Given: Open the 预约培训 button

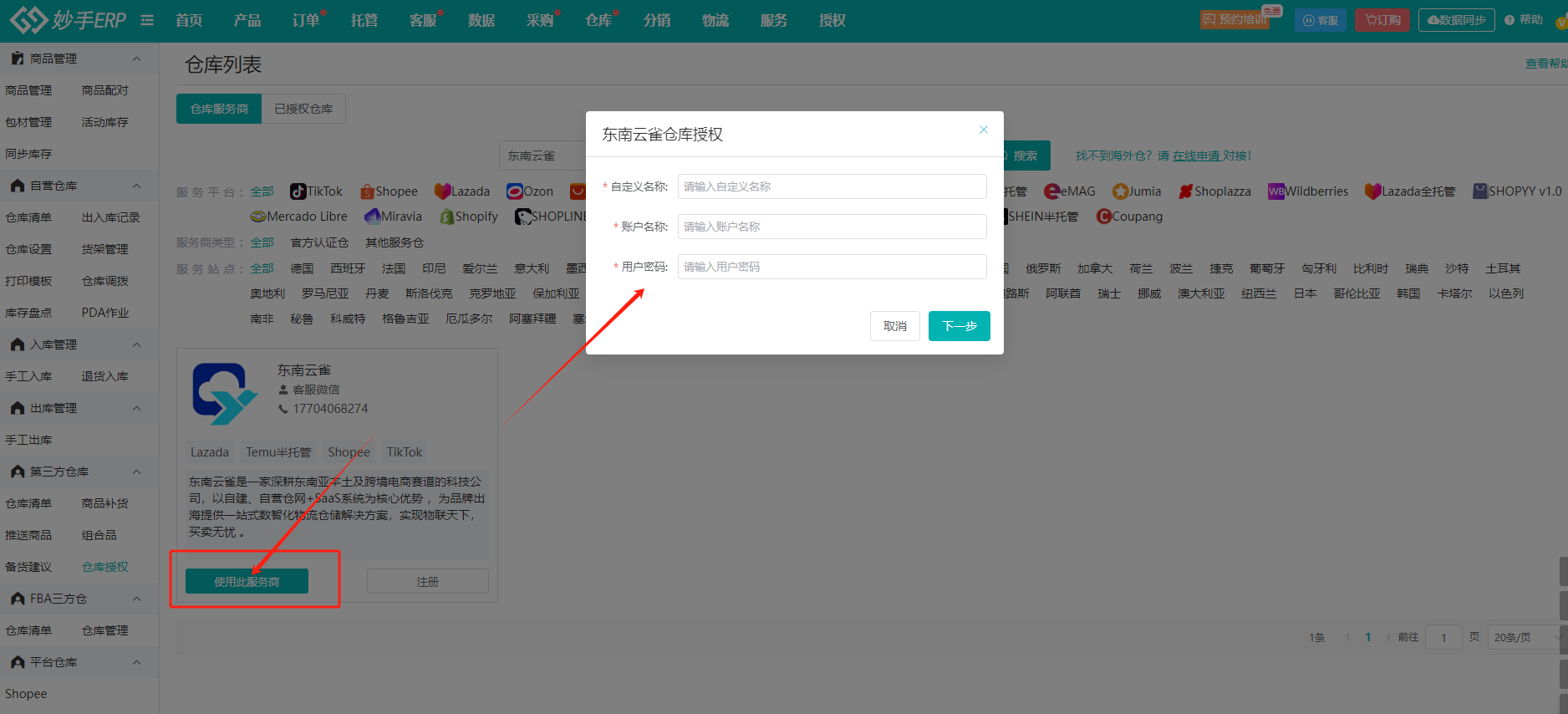Looking at the screenshot, I should point(1235,19).
